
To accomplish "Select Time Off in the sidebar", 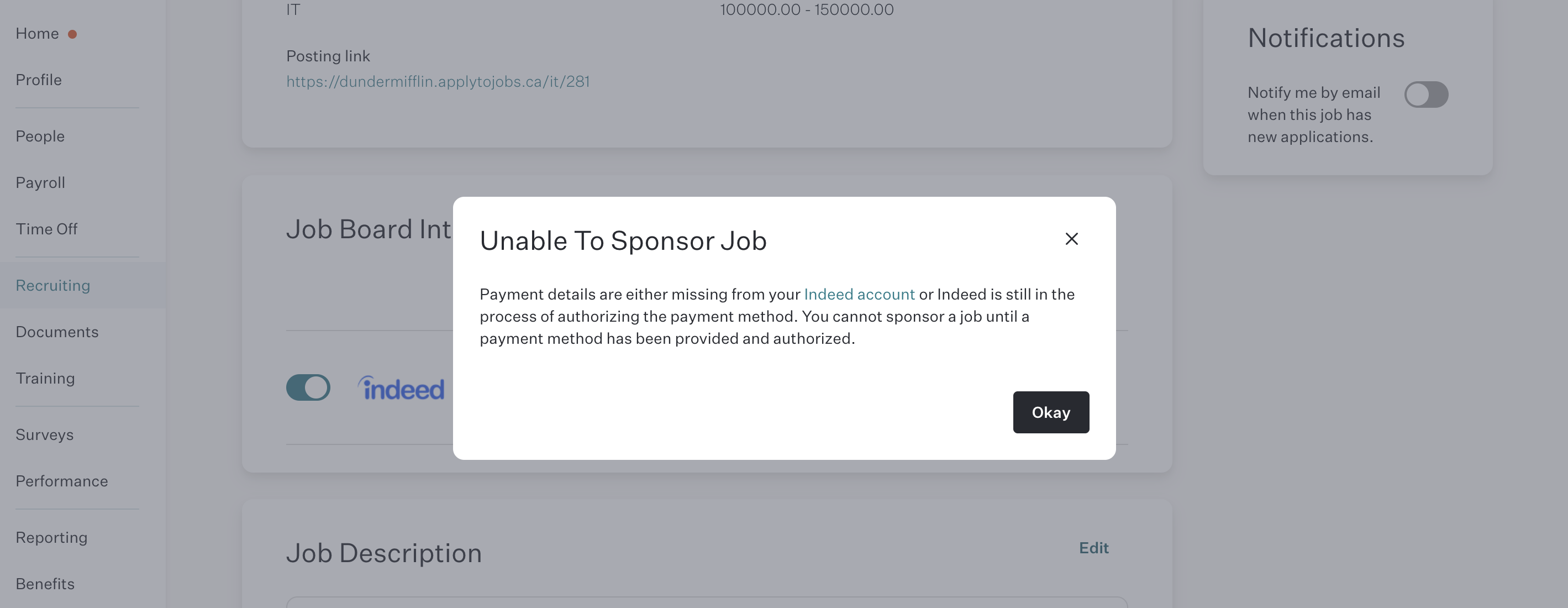I will pos(47,229).
